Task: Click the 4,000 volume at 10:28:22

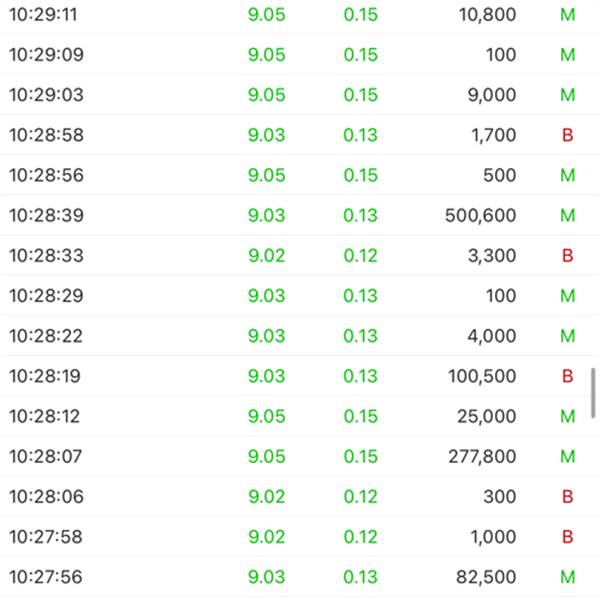Action: (x=492, y=336)
